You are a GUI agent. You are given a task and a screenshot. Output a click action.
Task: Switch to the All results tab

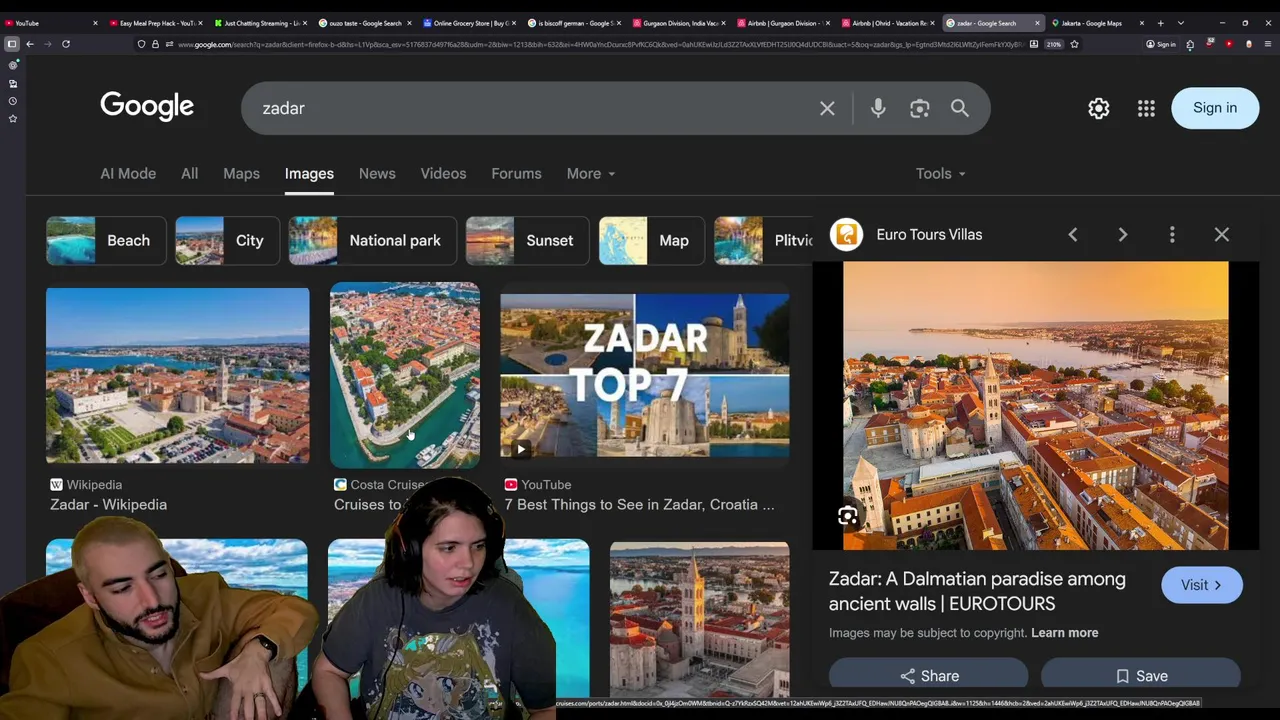click(189, 174)
